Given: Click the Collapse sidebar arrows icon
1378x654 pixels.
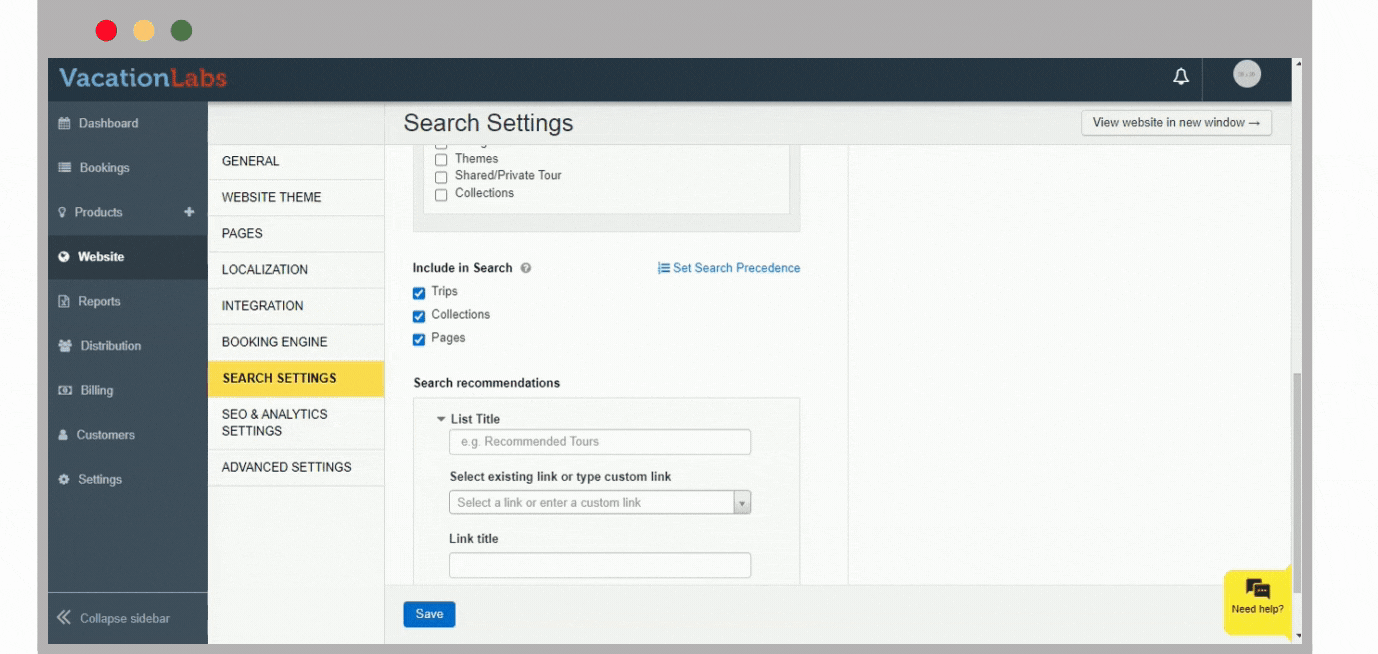Looking at the screenshot, I should click(64, 618).
